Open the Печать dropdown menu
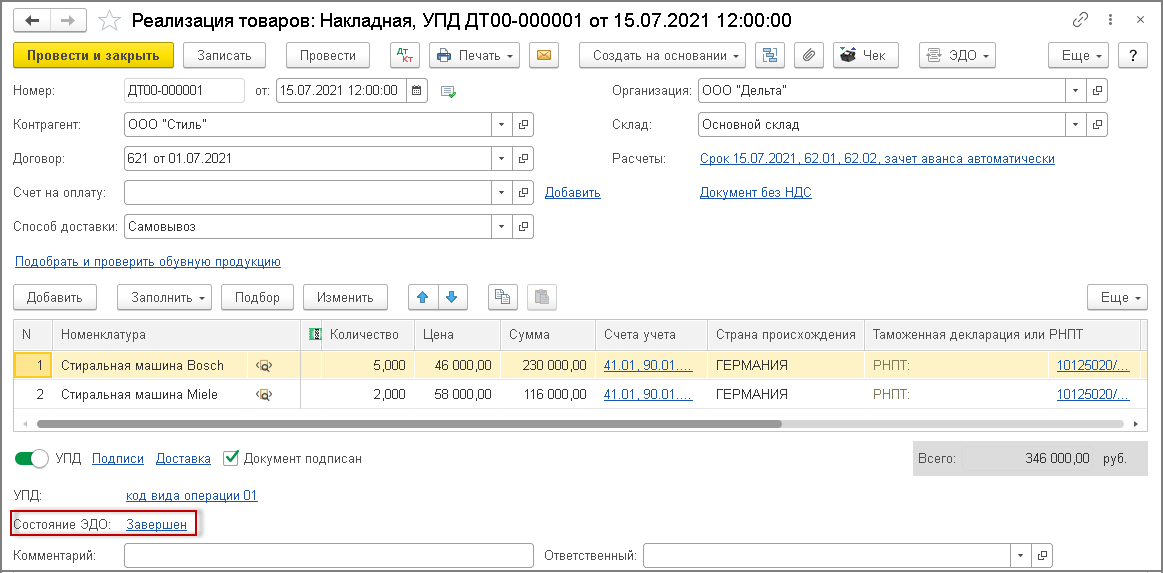The width and height of the screenshot is (1163, 573). point(475,56)
